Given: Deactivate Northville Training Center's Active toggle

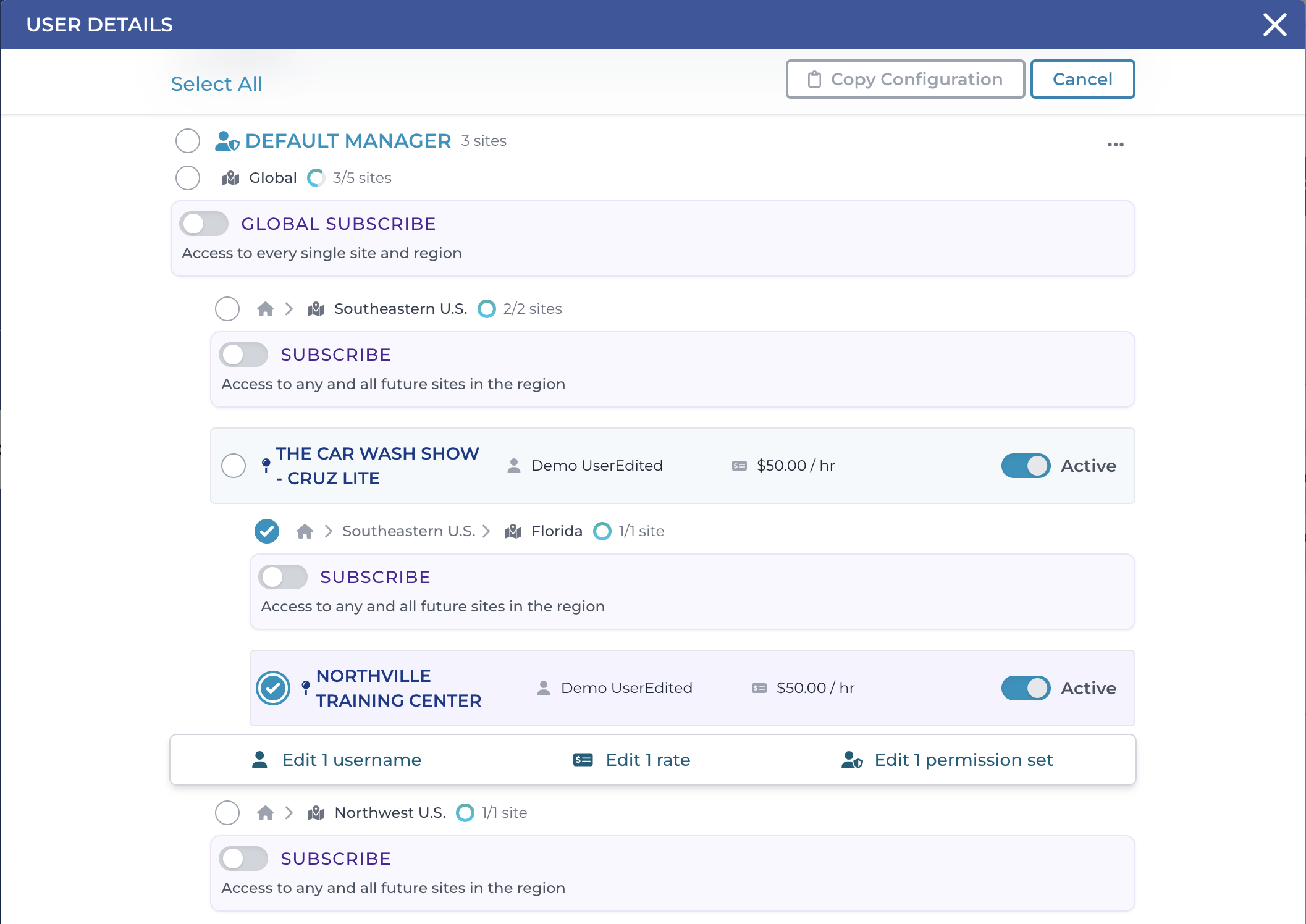Looking at the screenshot, I should coord(1026,688).
